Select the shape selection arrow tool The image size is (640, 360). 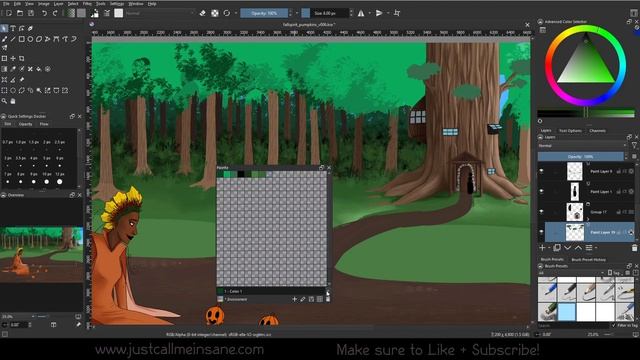4,28
